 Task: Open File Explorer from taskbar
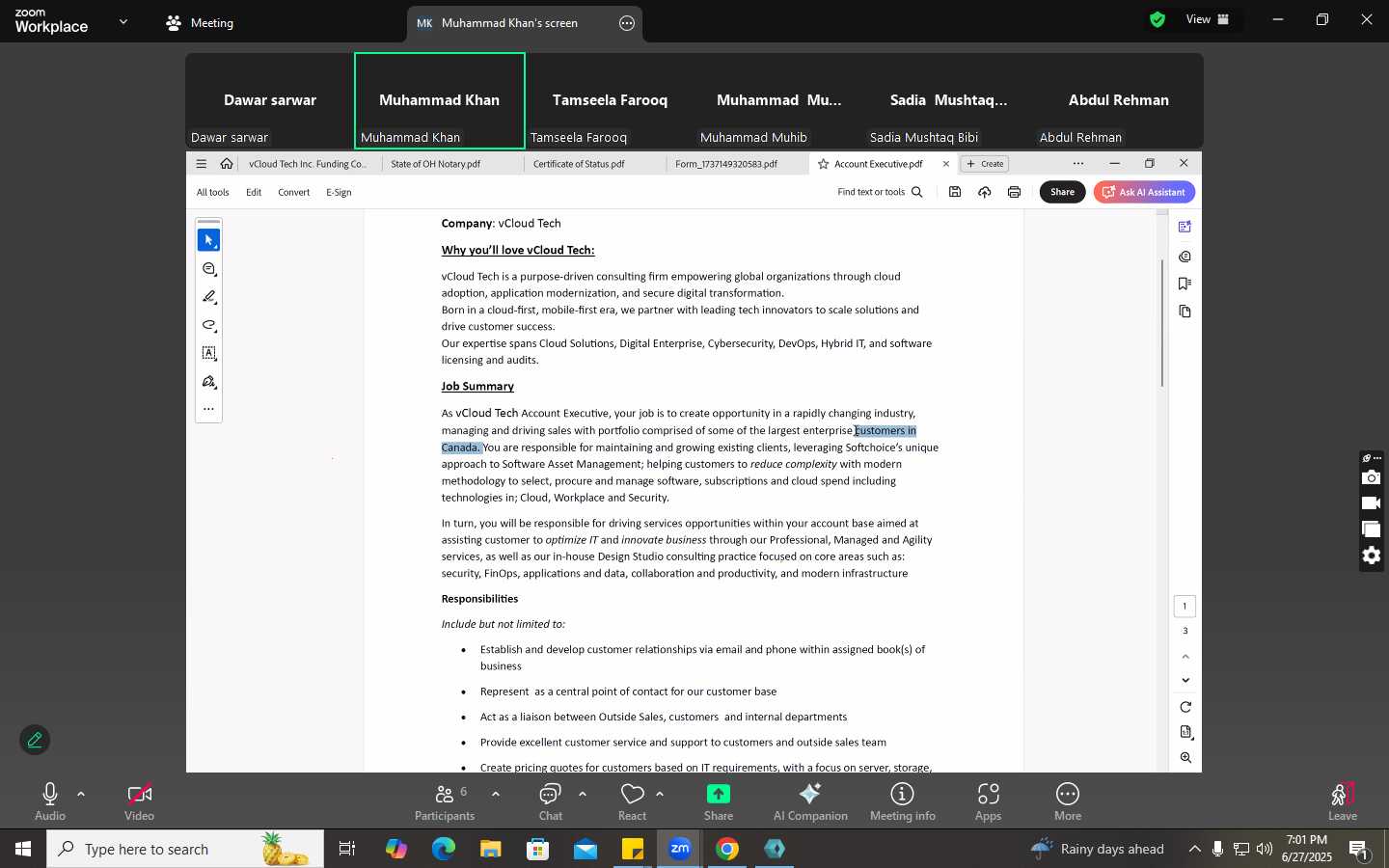click(491, 849)
